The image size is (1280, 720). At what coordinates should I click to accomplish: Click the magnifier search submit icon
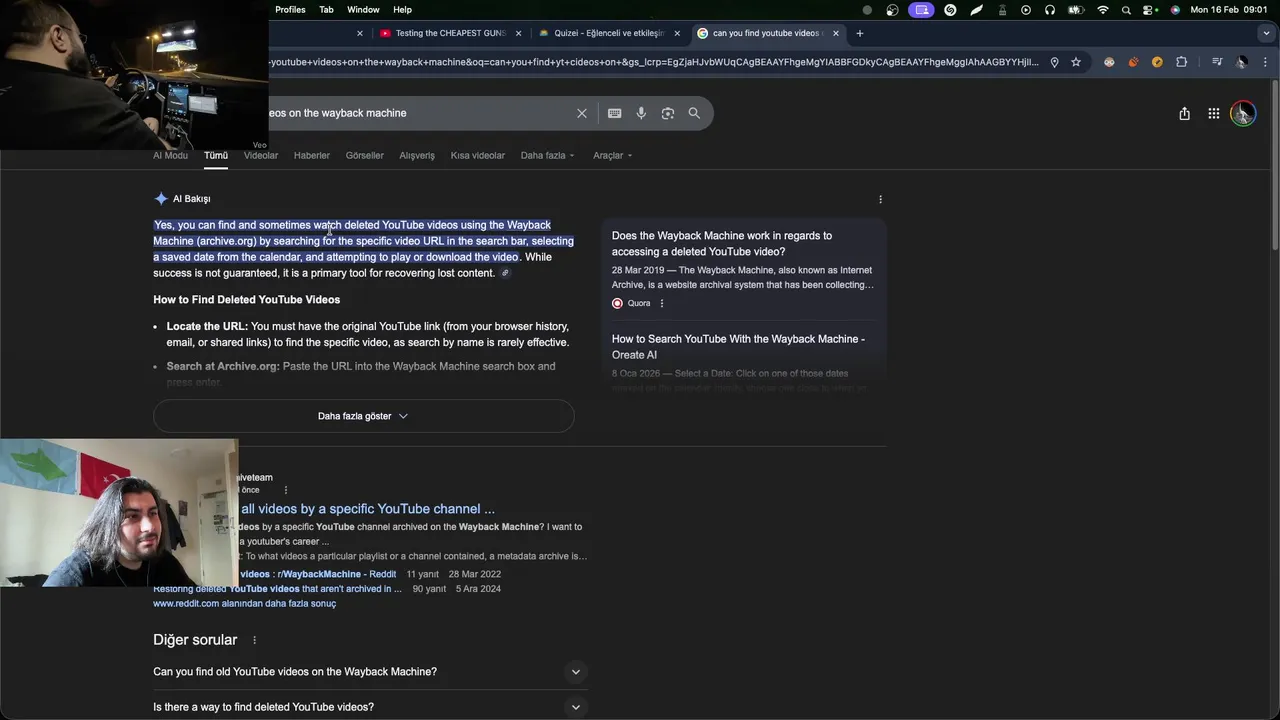[x=694, y=113]
